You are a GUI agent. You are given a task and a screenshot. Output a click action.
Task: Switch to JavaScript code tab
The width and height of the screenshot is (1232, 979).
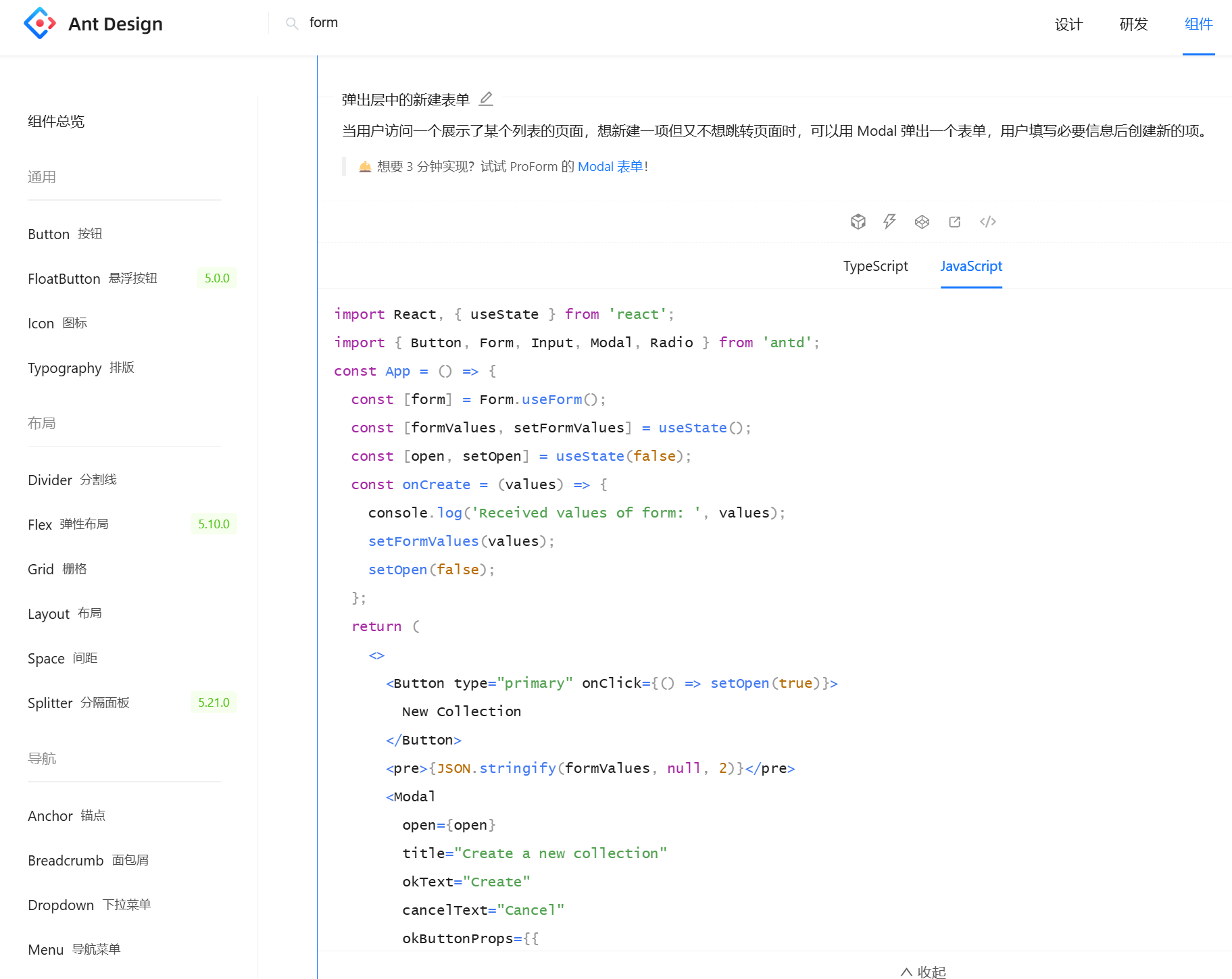(971, 266)
